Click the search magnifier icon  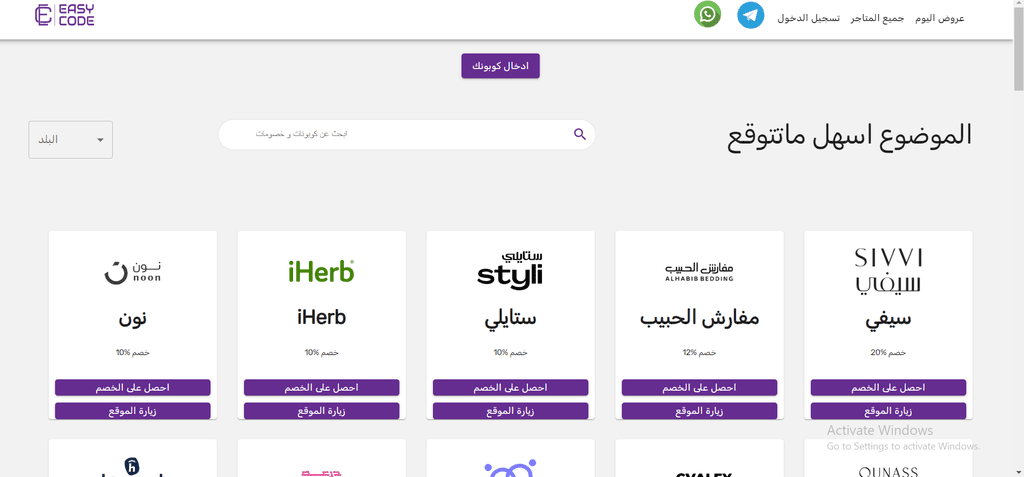click(580, 134)
